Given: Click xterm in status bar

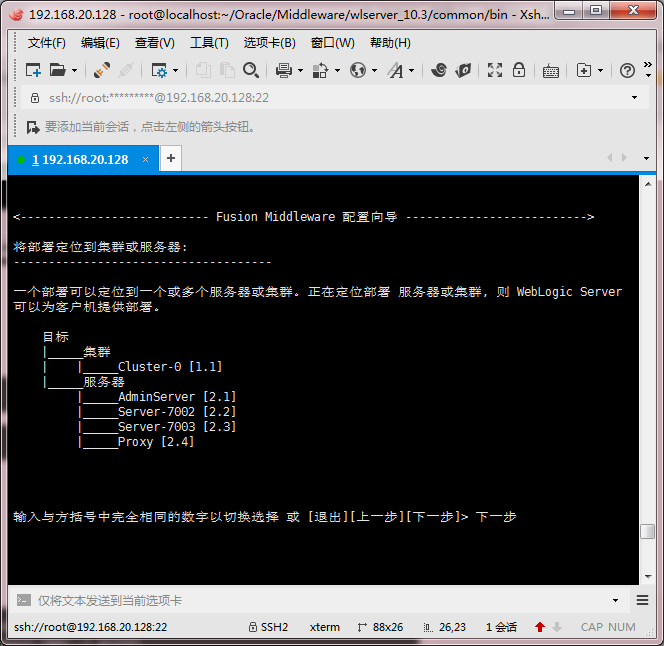Looking at the screenshot, I should click(325, 627).
